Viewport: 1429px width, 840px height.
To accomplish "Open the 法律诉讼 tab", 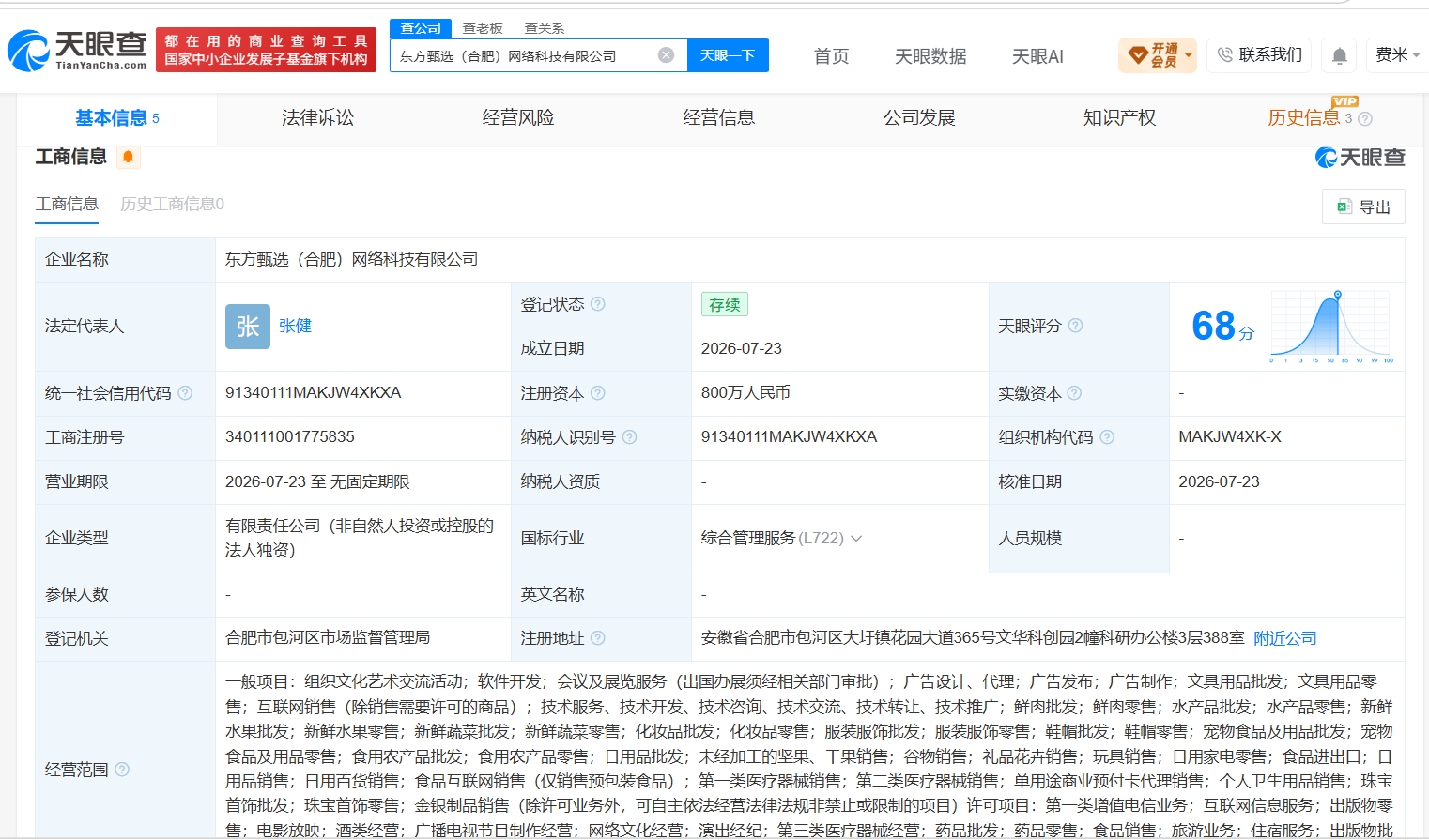I will click(x=317, y=118).
